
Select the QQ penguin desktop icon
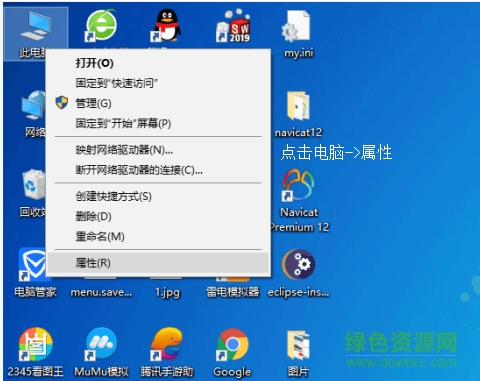point(167,26)
